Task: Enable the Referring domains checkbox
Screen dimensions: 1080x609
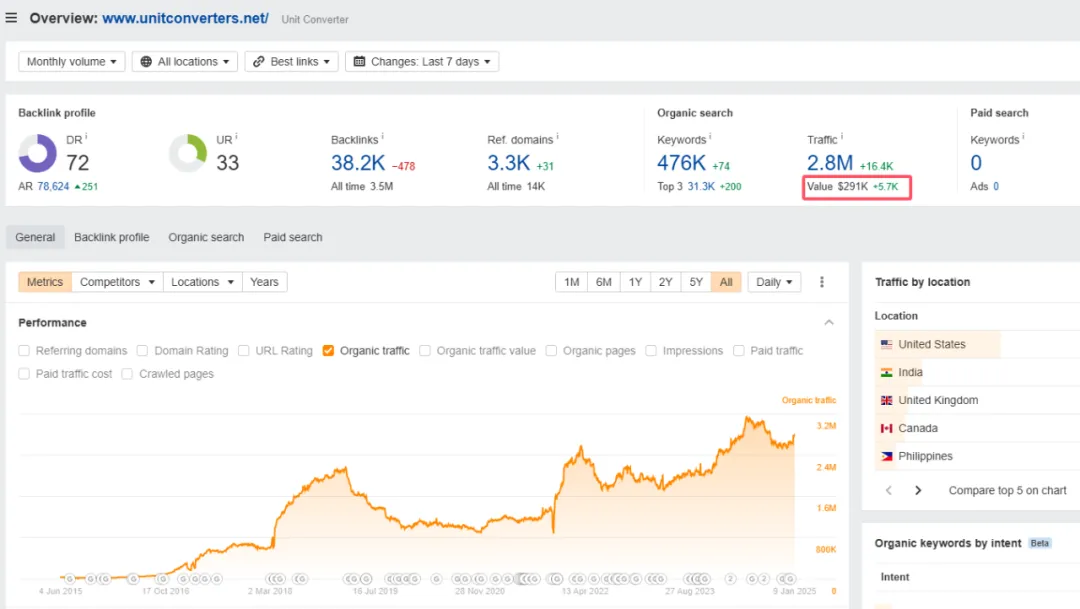Action: coord(24,351)
